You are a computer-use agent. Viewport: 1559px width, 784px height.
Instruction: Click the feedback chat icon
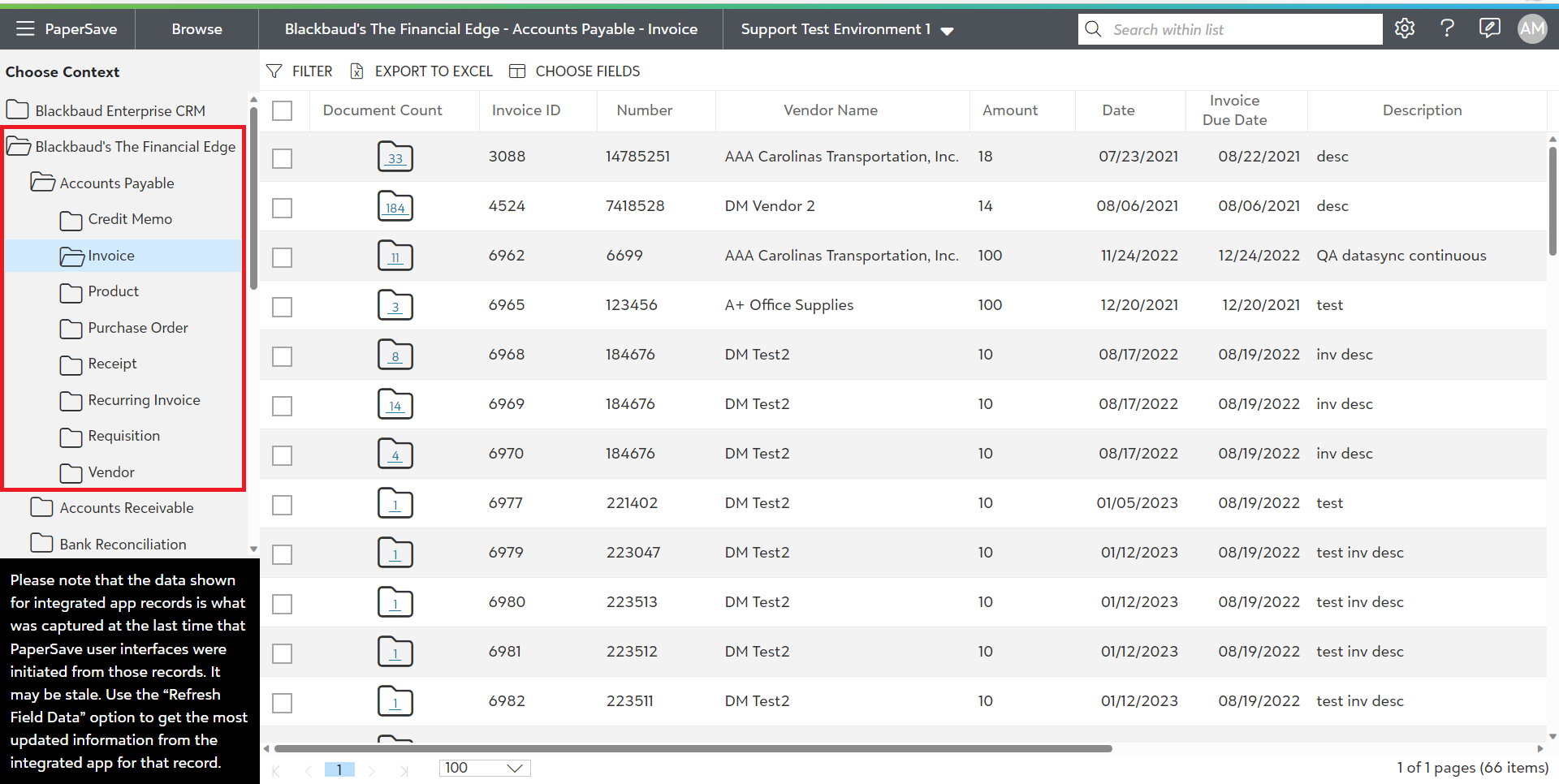pos(1489,29)
